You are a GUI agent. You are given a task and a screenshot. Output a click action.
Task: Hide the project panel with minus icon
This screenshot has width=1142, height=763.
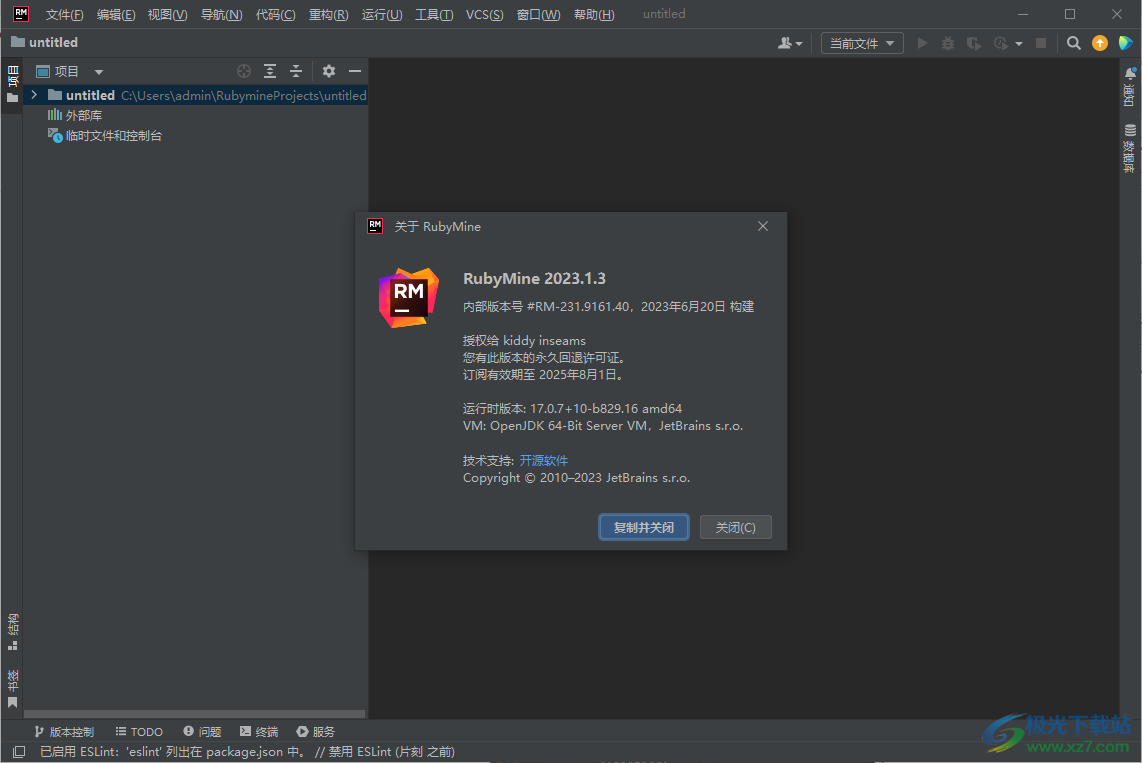[x=354, y=71]
